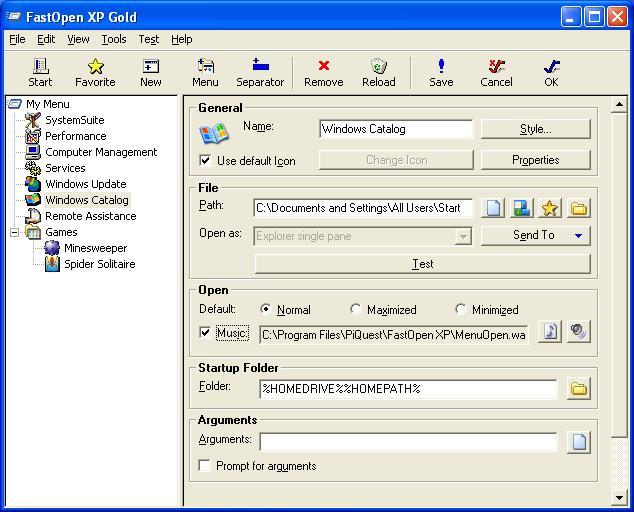
Task: Click the Cancel toolbar icon
Action: click(x=496, y=73)
